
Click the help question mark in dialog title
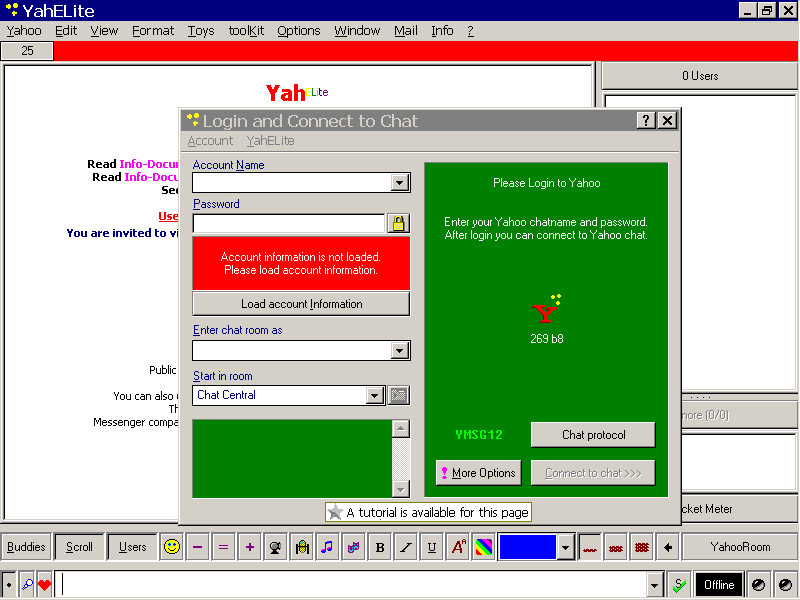pyautogui.click(x=646, y=120)
